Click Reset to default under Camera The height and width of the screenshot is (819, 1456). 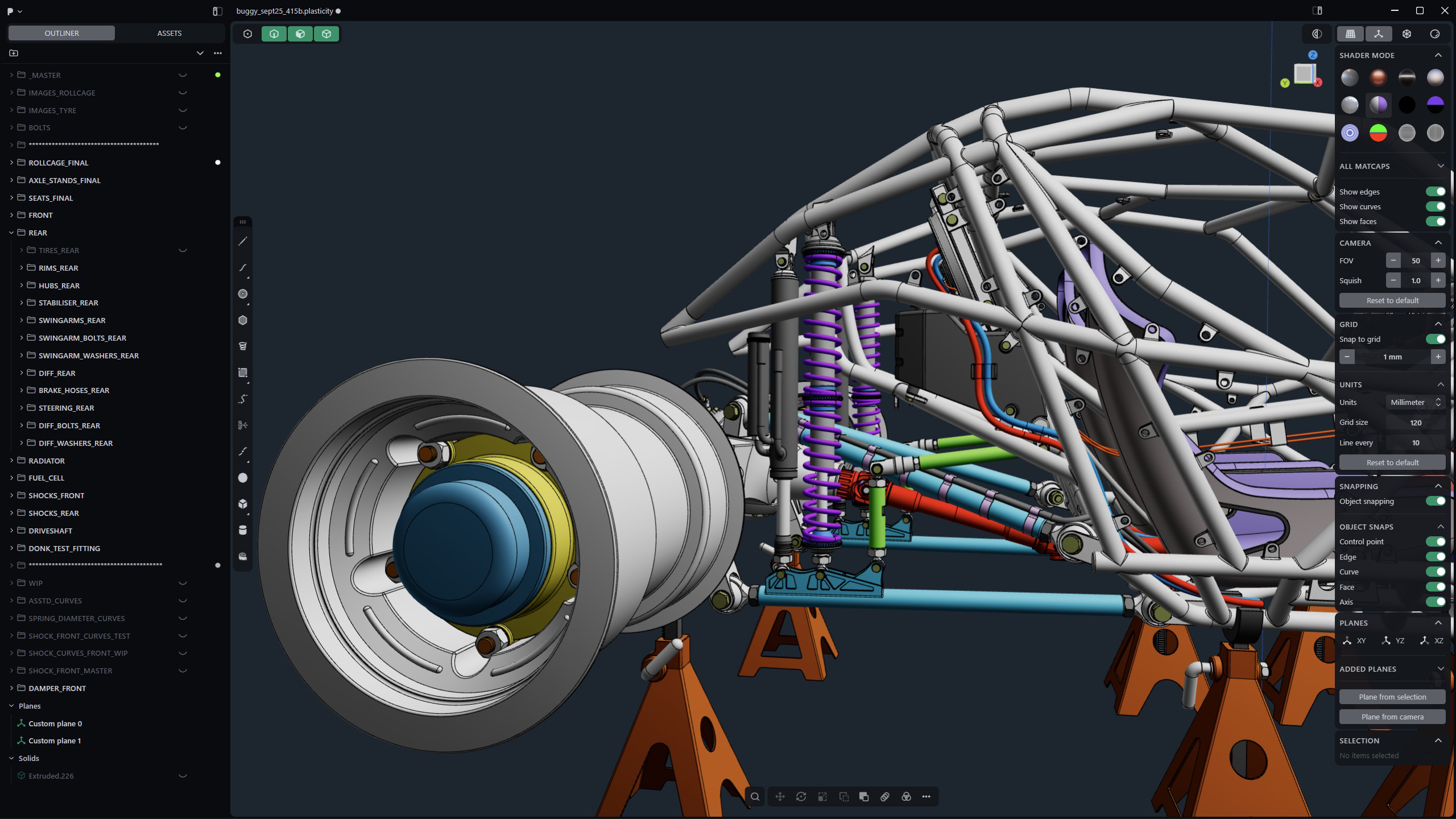(1392, 300)
